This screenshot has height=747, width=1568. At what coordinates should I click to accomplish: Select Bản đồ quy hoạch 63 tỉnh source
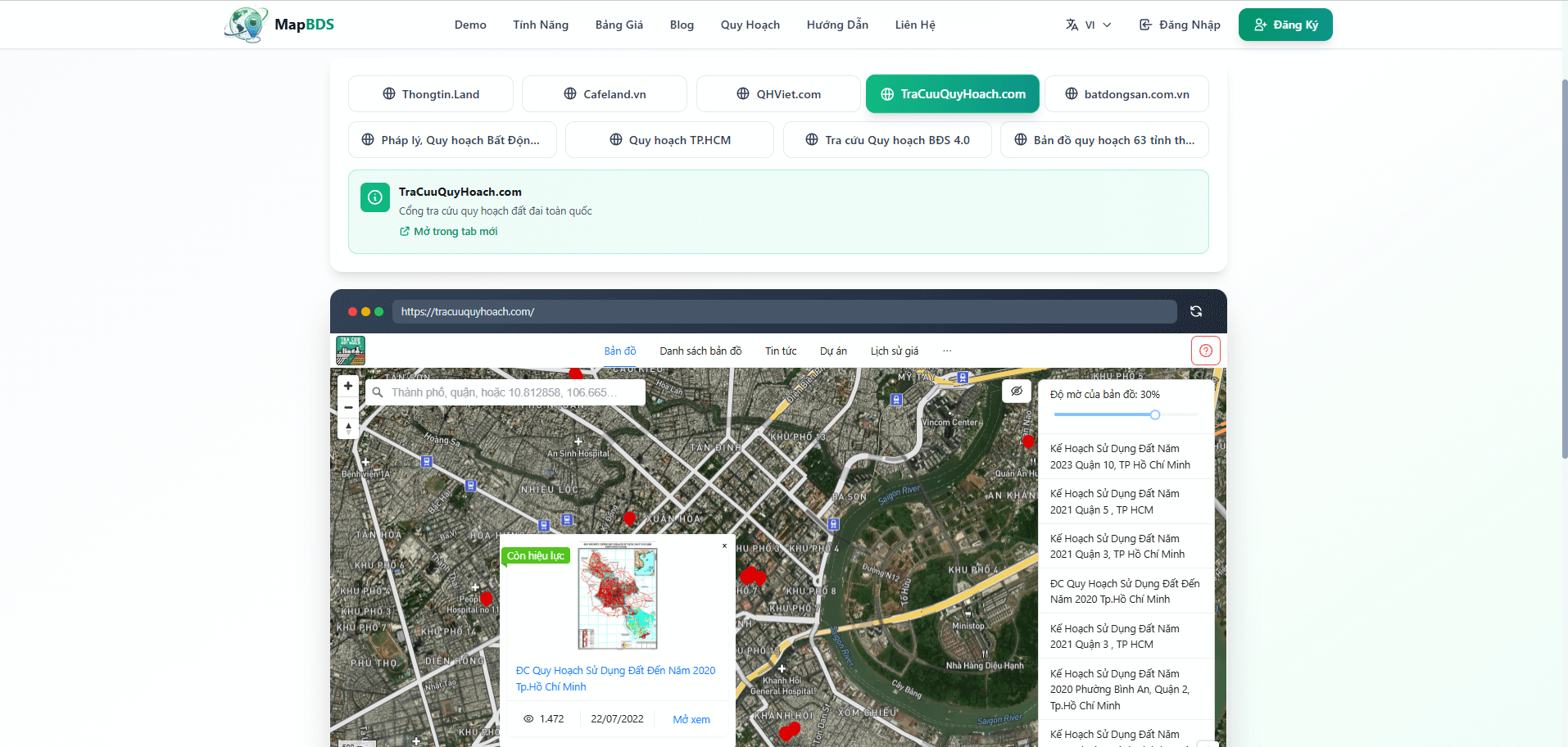pyautogui.click(x=1104, y=140)
